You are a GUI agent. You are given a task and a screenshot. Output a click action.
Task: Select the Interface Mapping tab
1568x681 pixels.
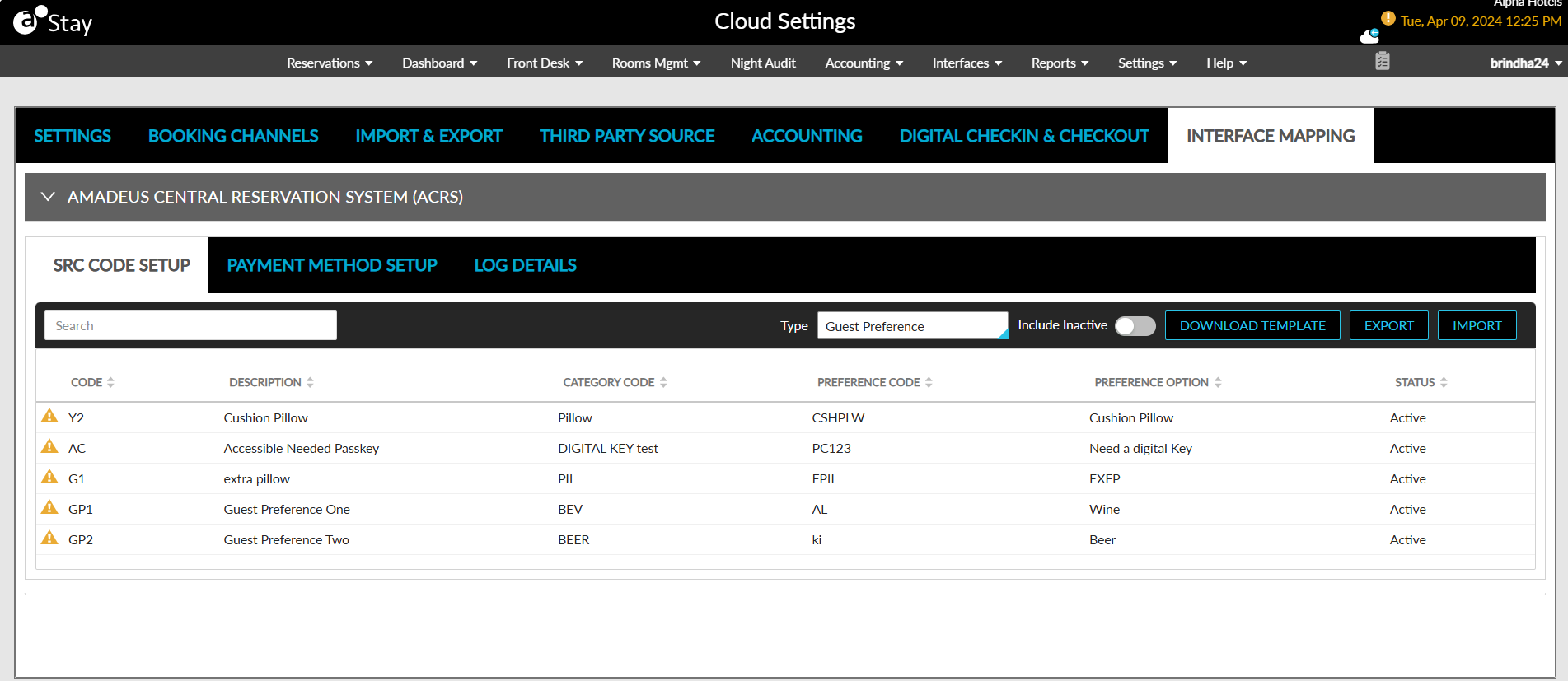[1271, 136]
